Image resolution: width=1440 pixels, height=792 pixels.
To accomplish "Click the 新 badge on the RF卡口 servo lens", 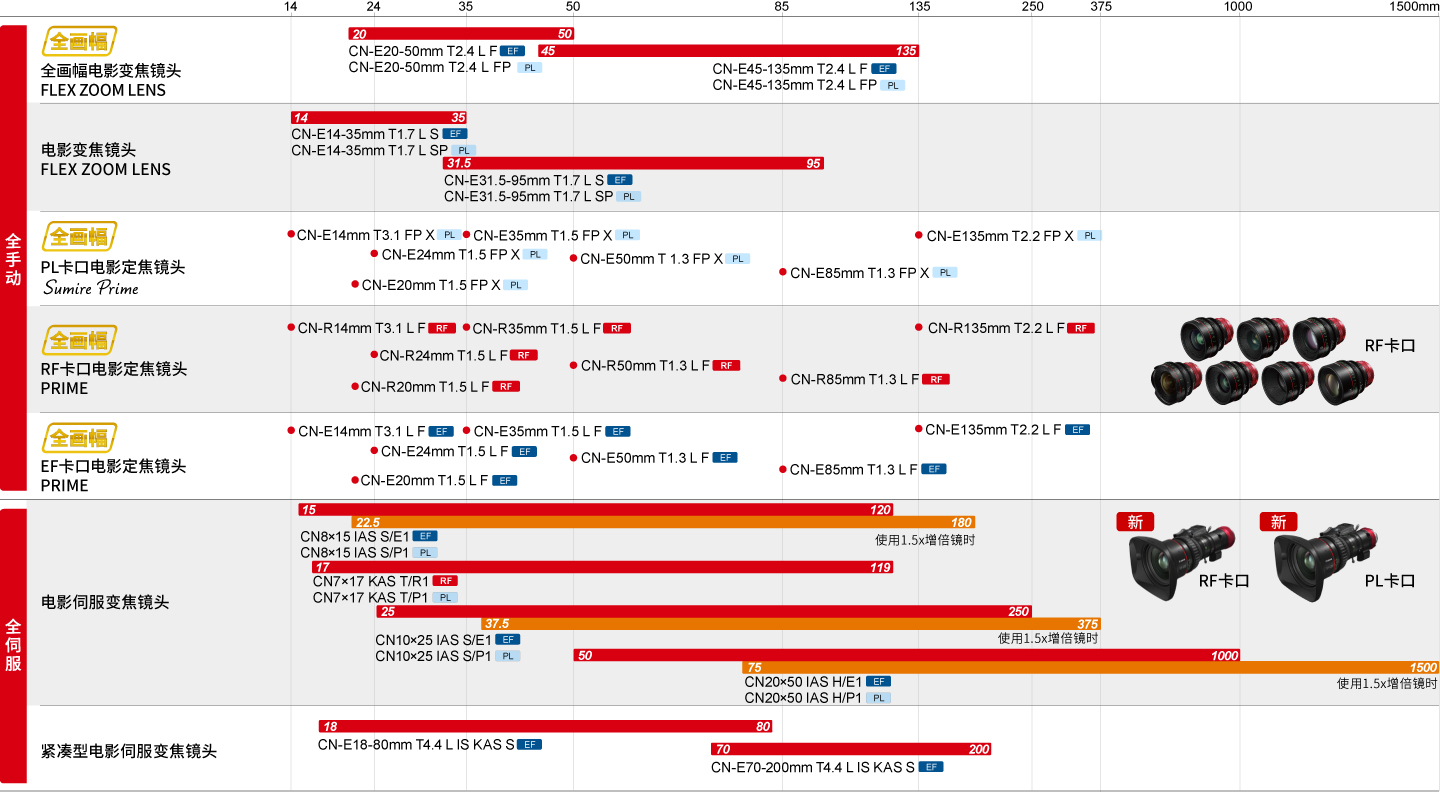I will click(x=1135, y=521).
